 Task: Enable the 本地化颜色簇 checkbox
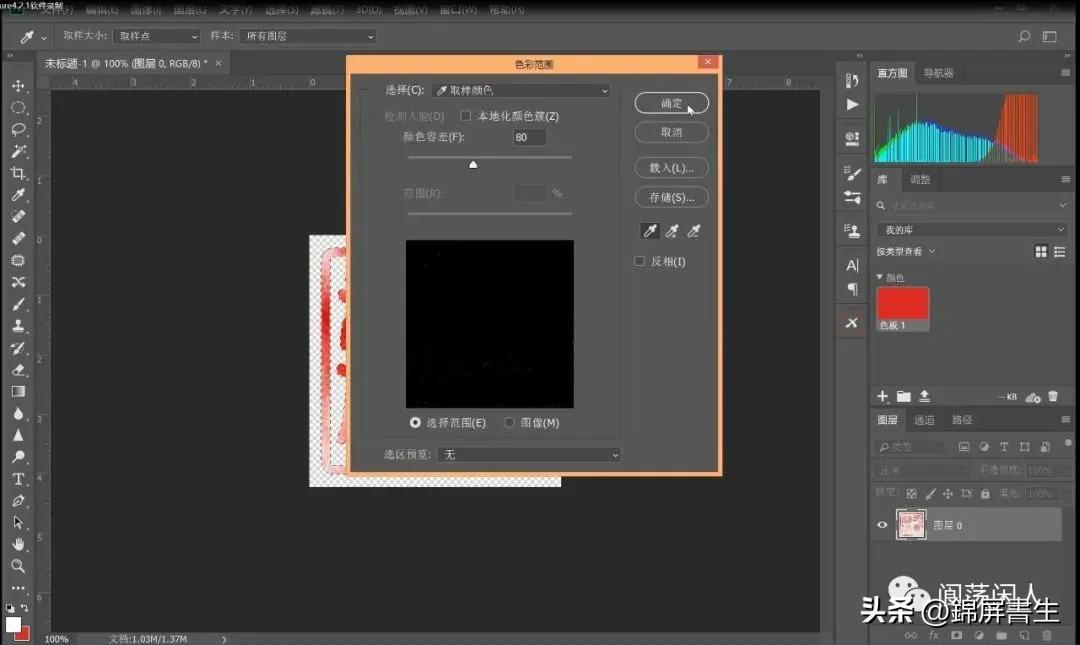(x=466, y=115)
